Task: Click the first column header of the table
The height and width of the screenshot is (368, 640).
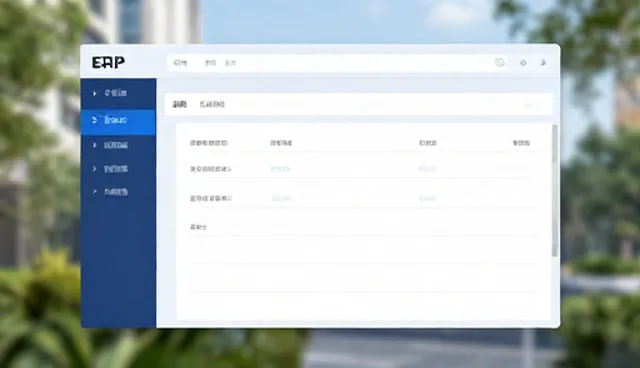Action: click(209, 143)
